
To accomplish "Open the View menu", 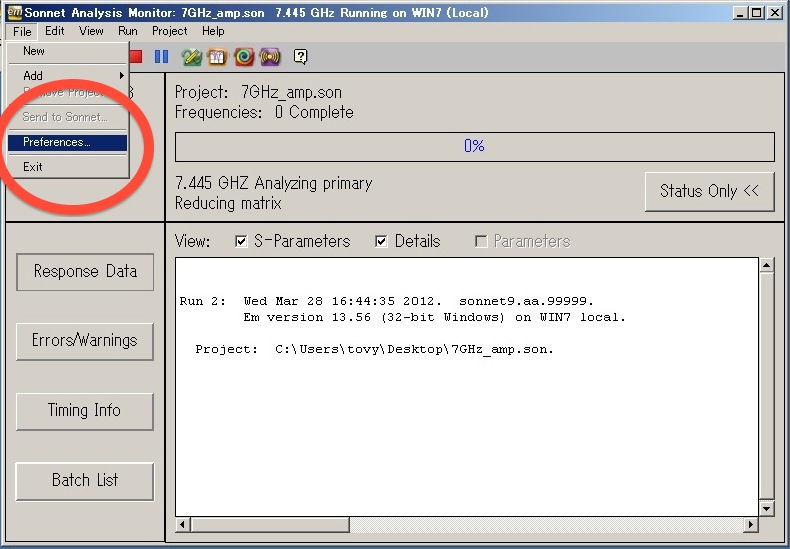I will (91, 31).
